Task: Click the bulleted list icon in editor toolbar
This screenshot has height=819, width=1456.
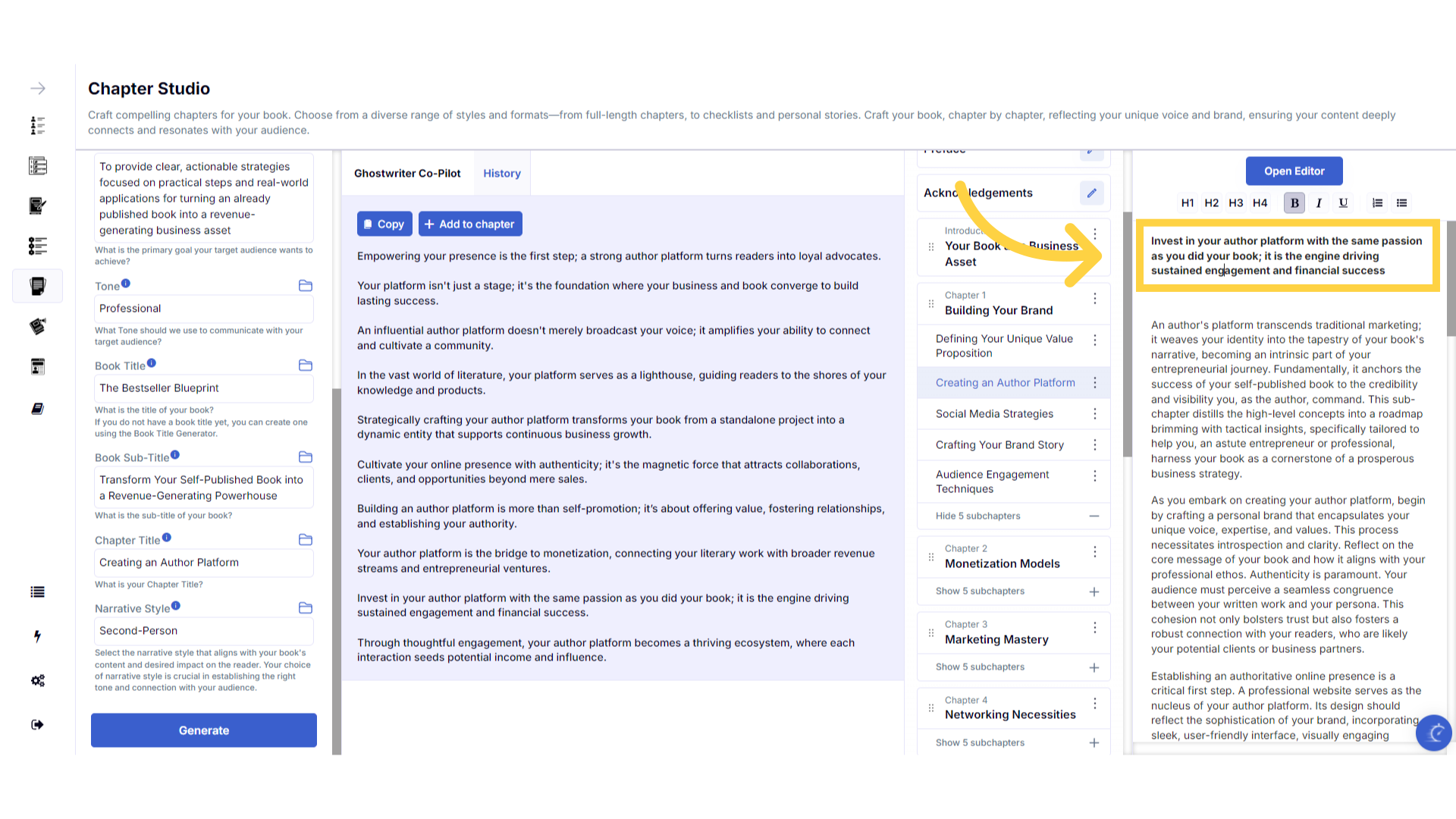Action: [x=1401, y=203]
